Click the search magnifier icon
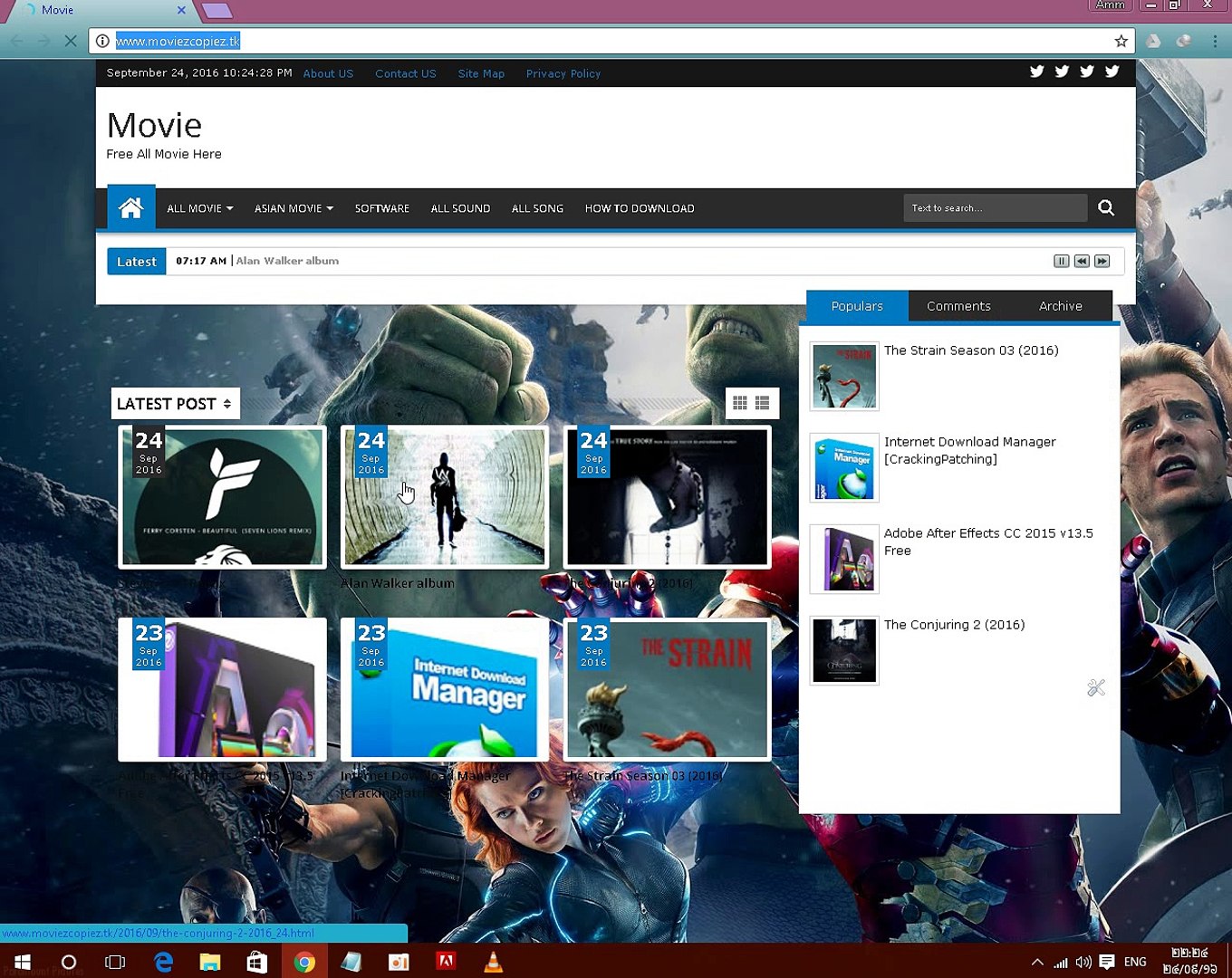Viewport: 1232px width, 978px height. click(1106, 208)
